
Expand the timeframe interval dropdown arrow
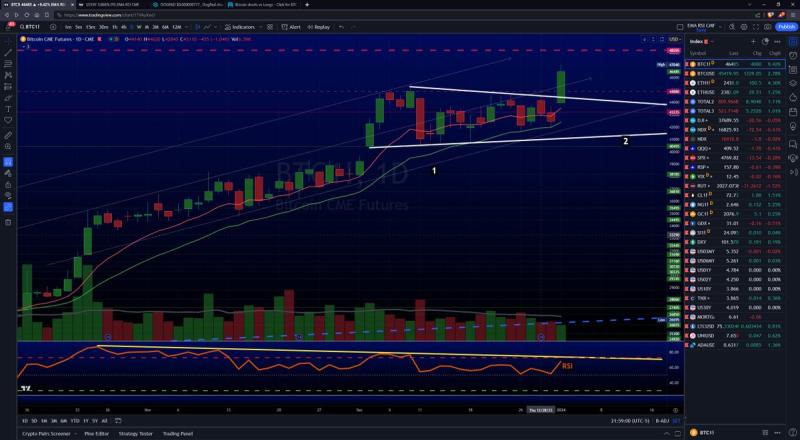point(187,27)
